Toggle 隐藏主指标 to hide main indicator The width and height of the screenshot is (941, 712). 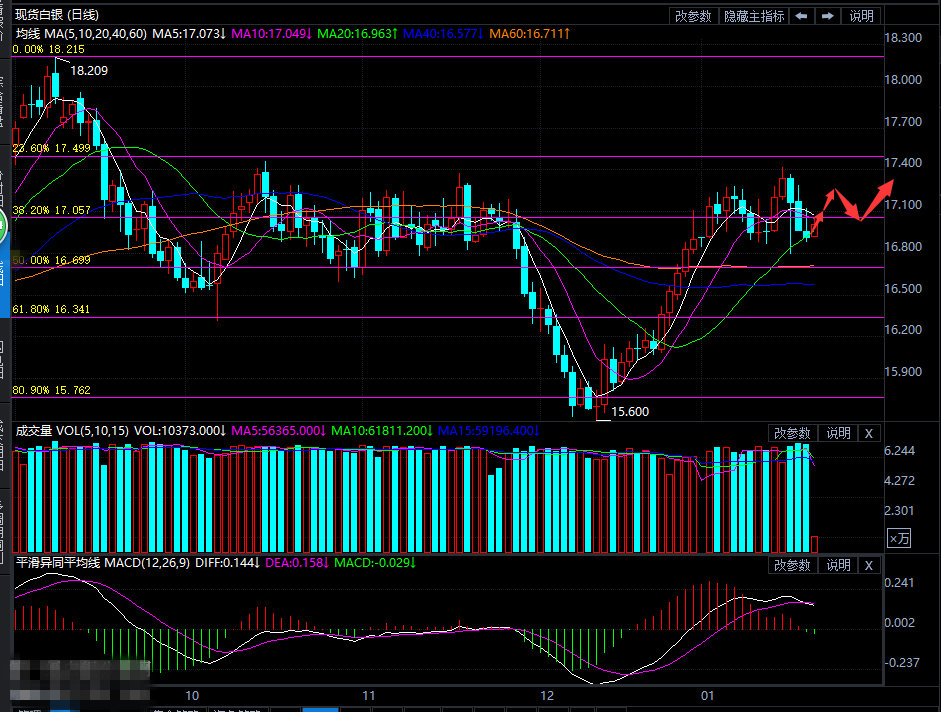754,16
